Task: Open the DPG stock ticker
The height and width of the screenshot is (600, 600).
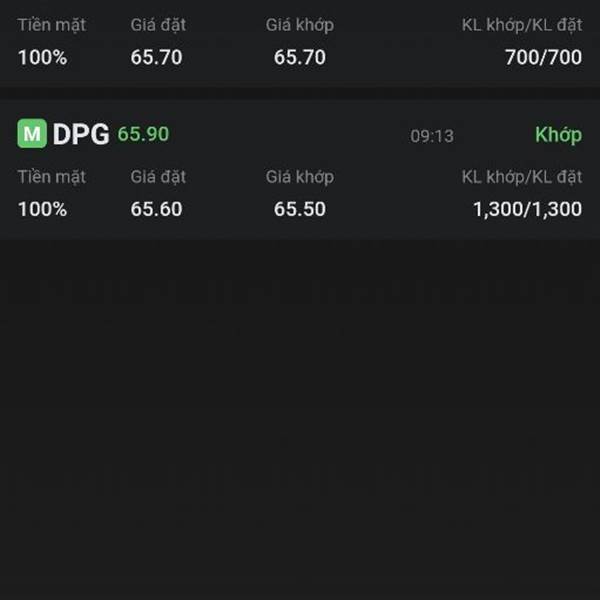Action: tap(81, 134)
